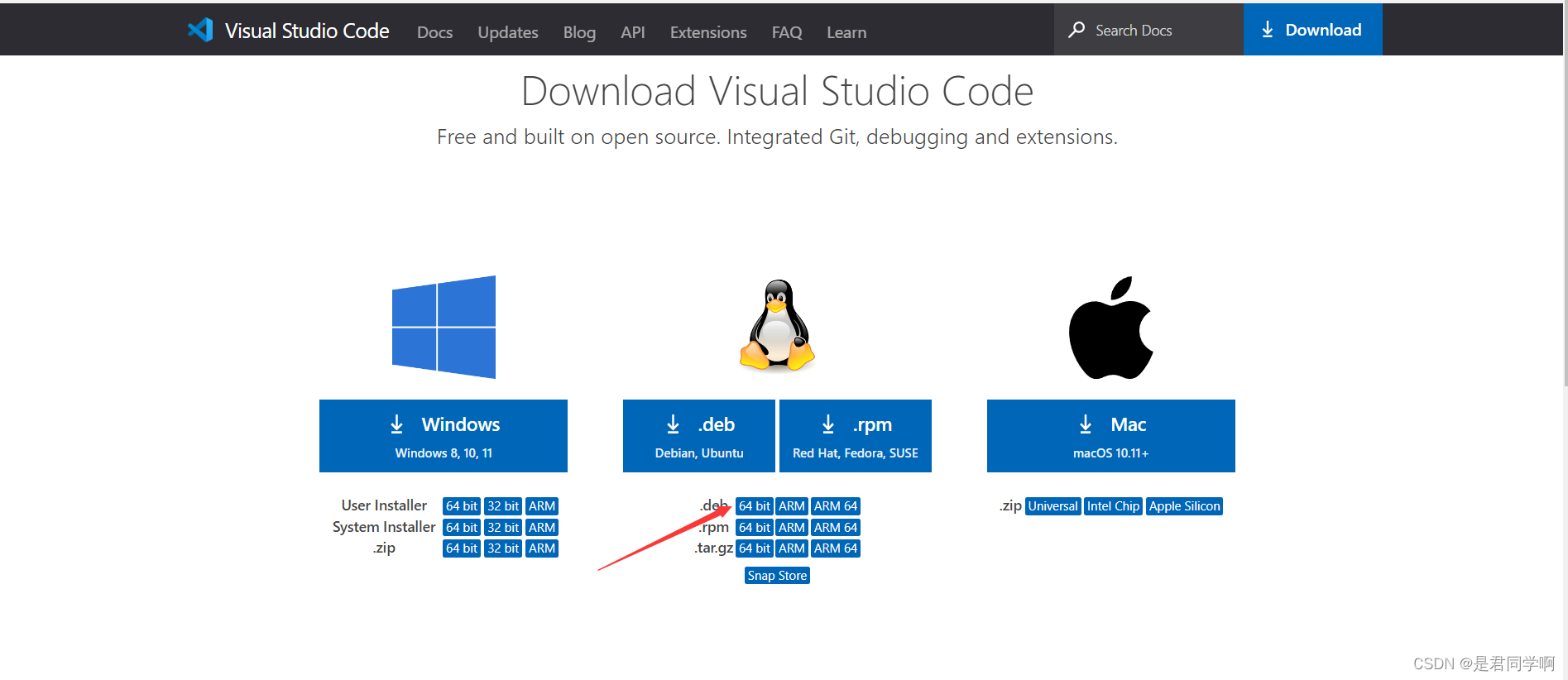Select System Installer 32 bit
This screenshot has width=1568, height=680.
coord(503,528)
